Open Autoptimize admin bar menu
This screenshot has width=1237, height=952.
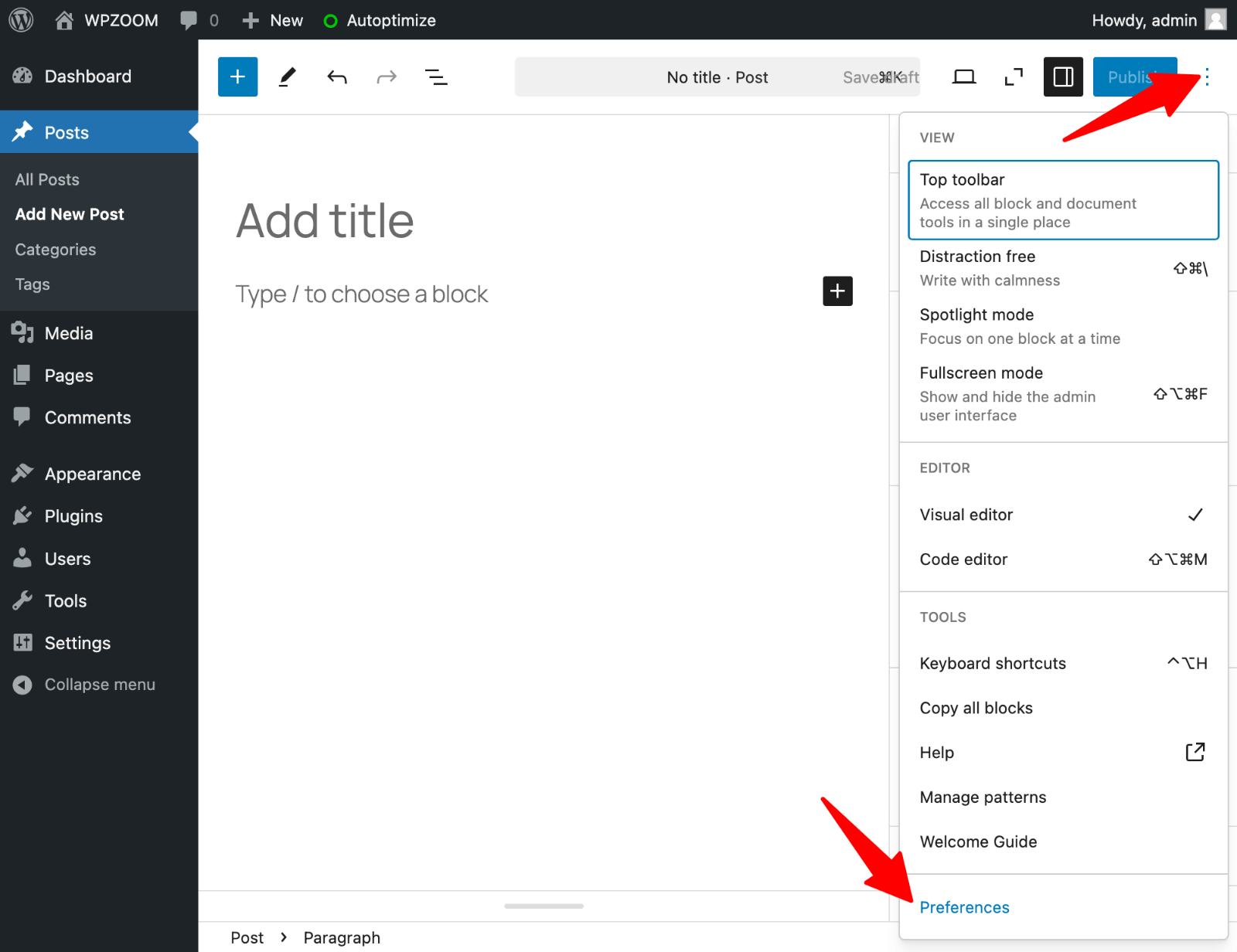380,20
